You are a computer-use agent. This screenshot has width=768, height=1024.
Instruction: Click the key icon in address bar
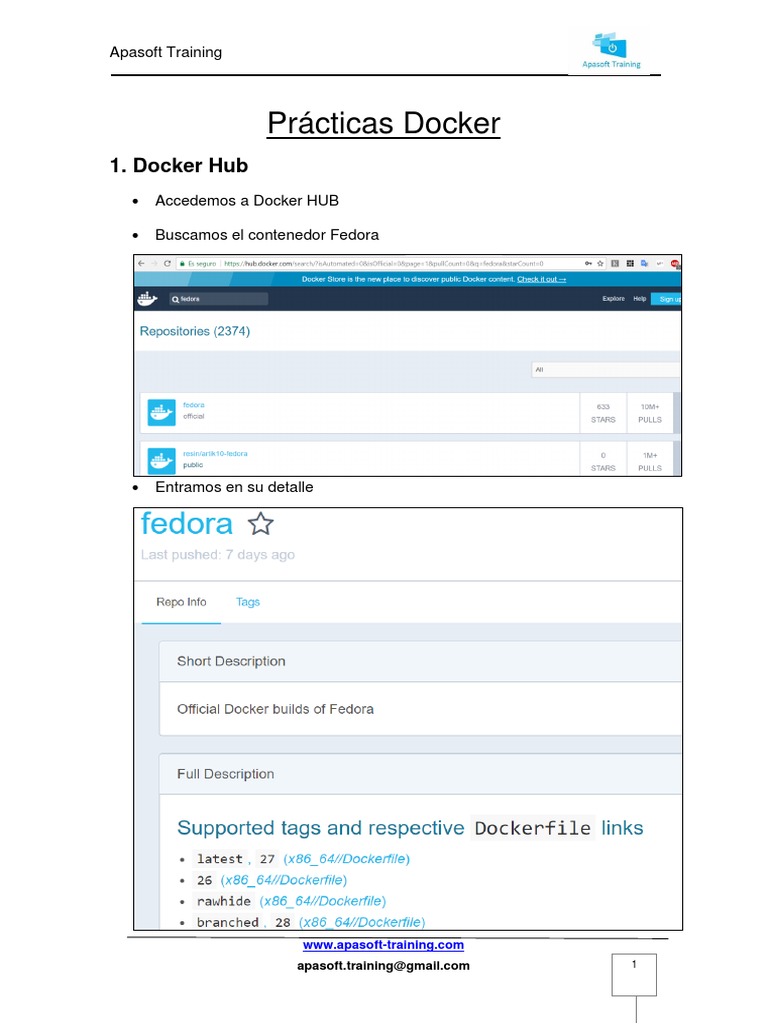(588, 263)
